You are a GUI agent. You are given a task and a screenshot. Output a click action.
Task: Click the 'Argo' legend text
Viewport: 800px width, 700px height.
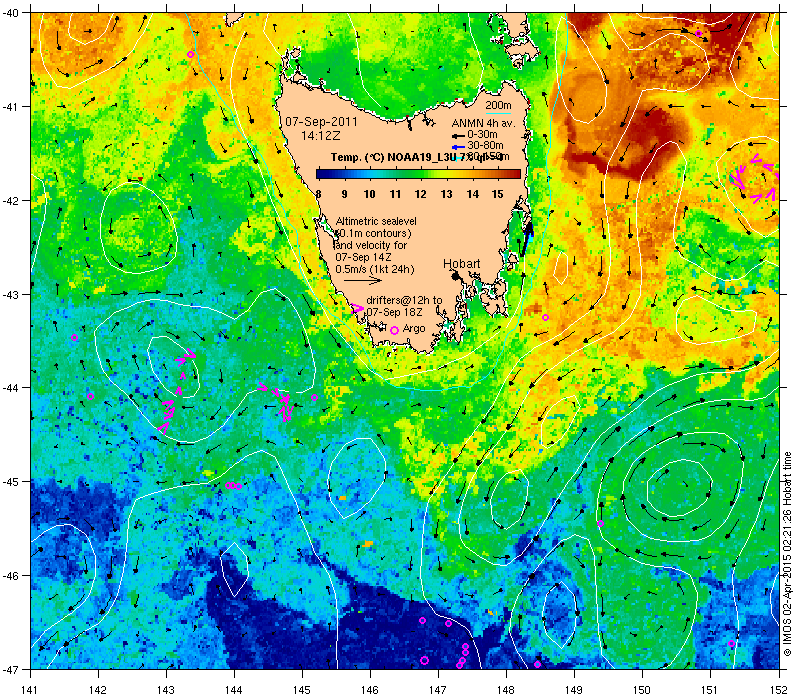tap(414, 329)
